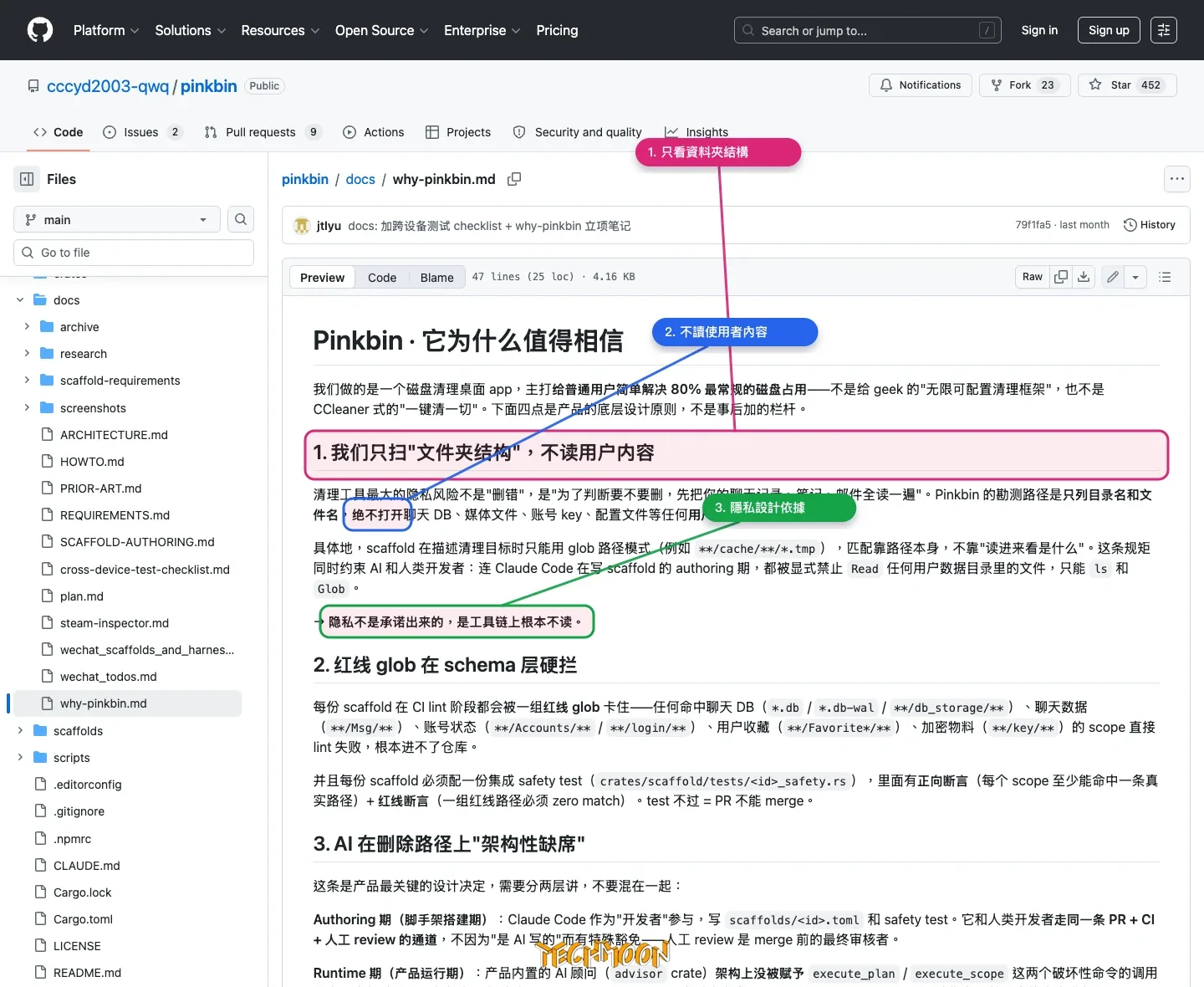Go to docs breadcrumb link
1204x987 pixels.
(x=360, y=179)
